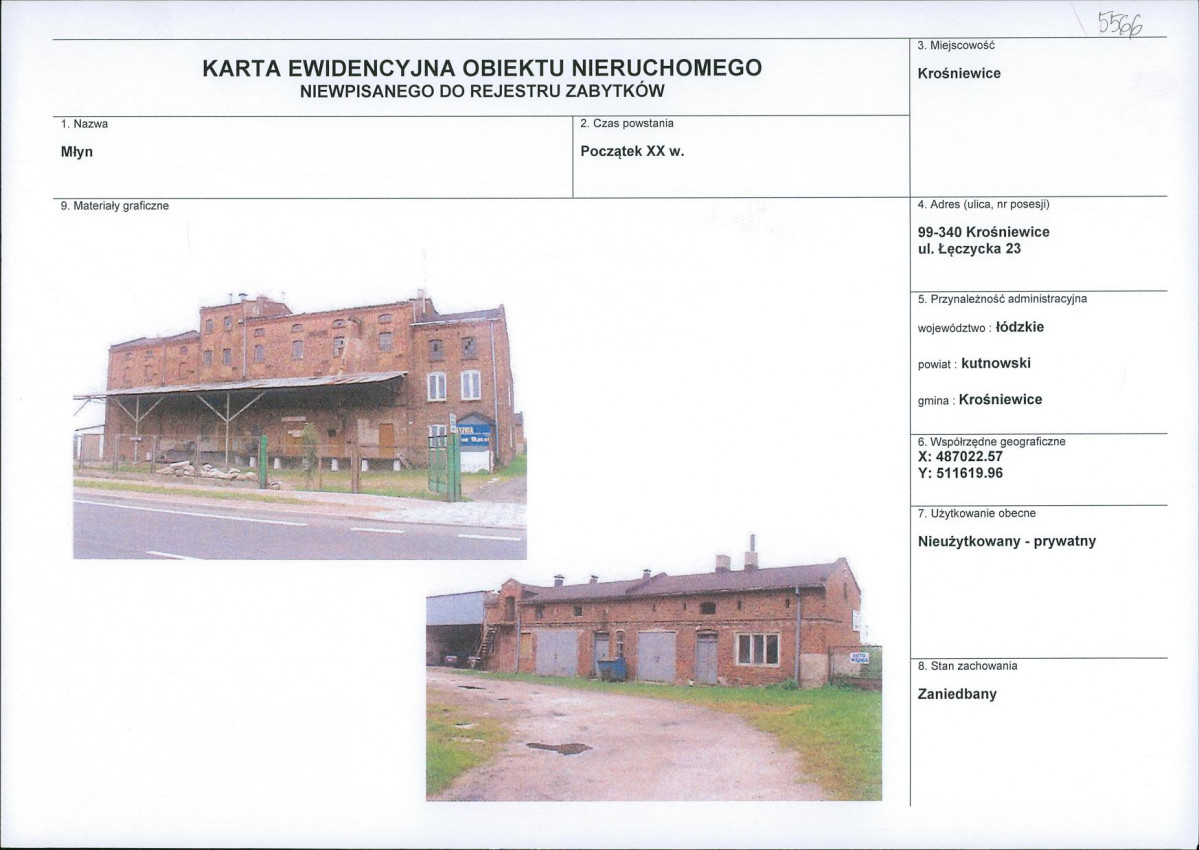
Task: Select the coordinate 'Y: 511619.96'
Action: tap(960, 473)
